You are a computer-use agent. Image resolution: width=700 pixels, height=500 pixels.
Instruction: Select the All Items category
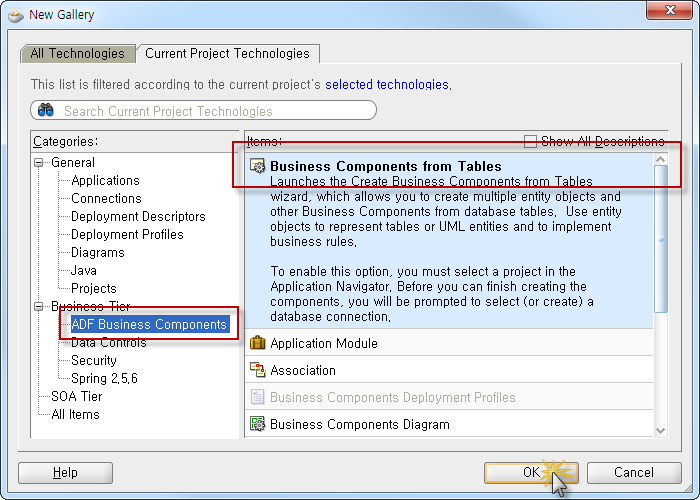[75, 414]
